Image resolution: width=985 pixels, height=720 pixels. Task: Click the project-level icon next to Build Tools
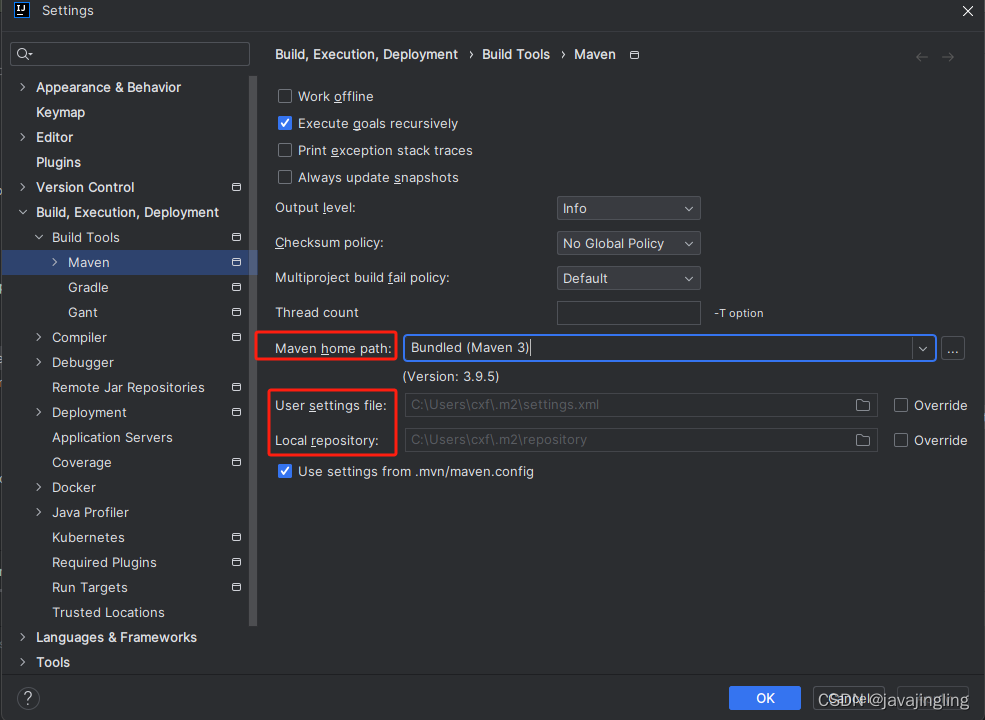point(236,237)
